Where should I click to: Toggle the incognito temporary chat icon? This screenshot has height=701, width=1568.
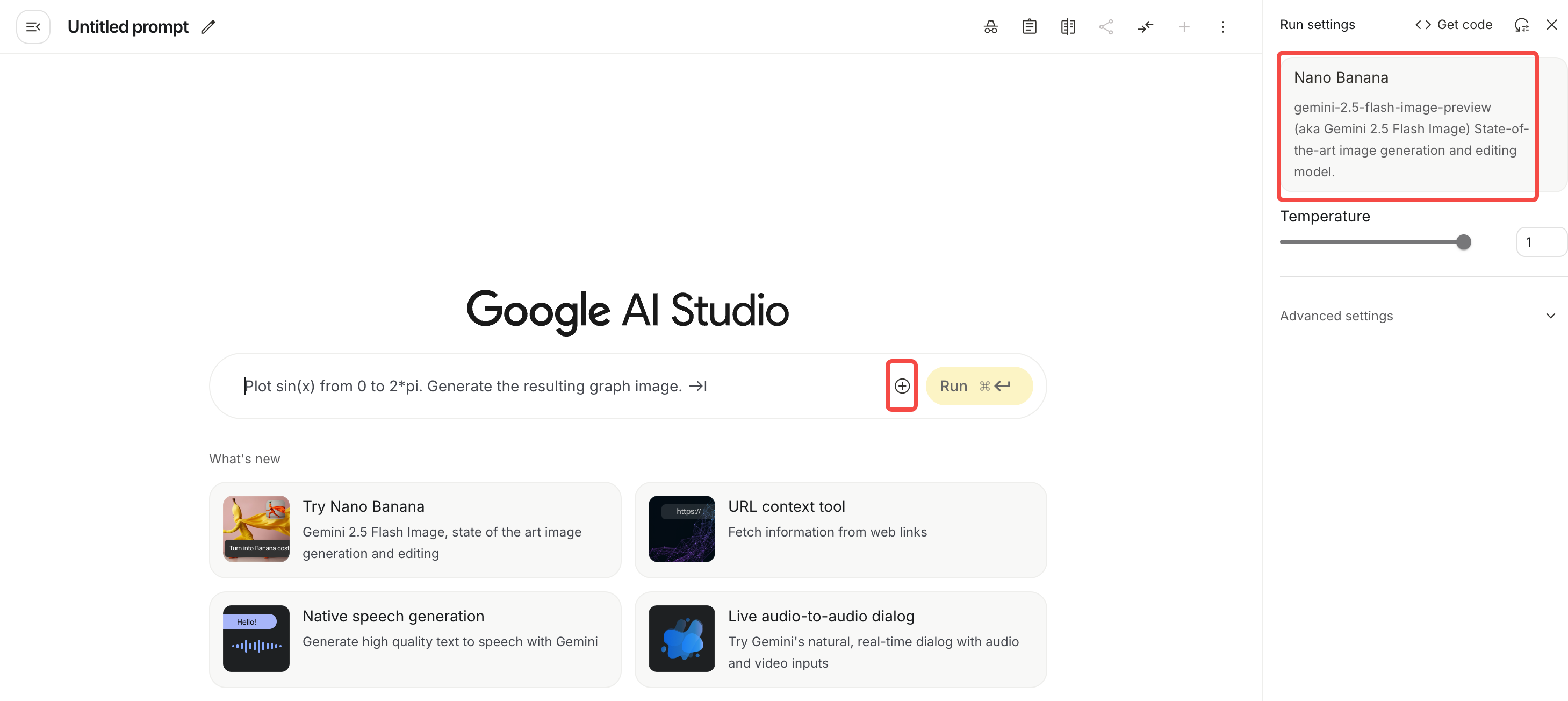point(990,27)
